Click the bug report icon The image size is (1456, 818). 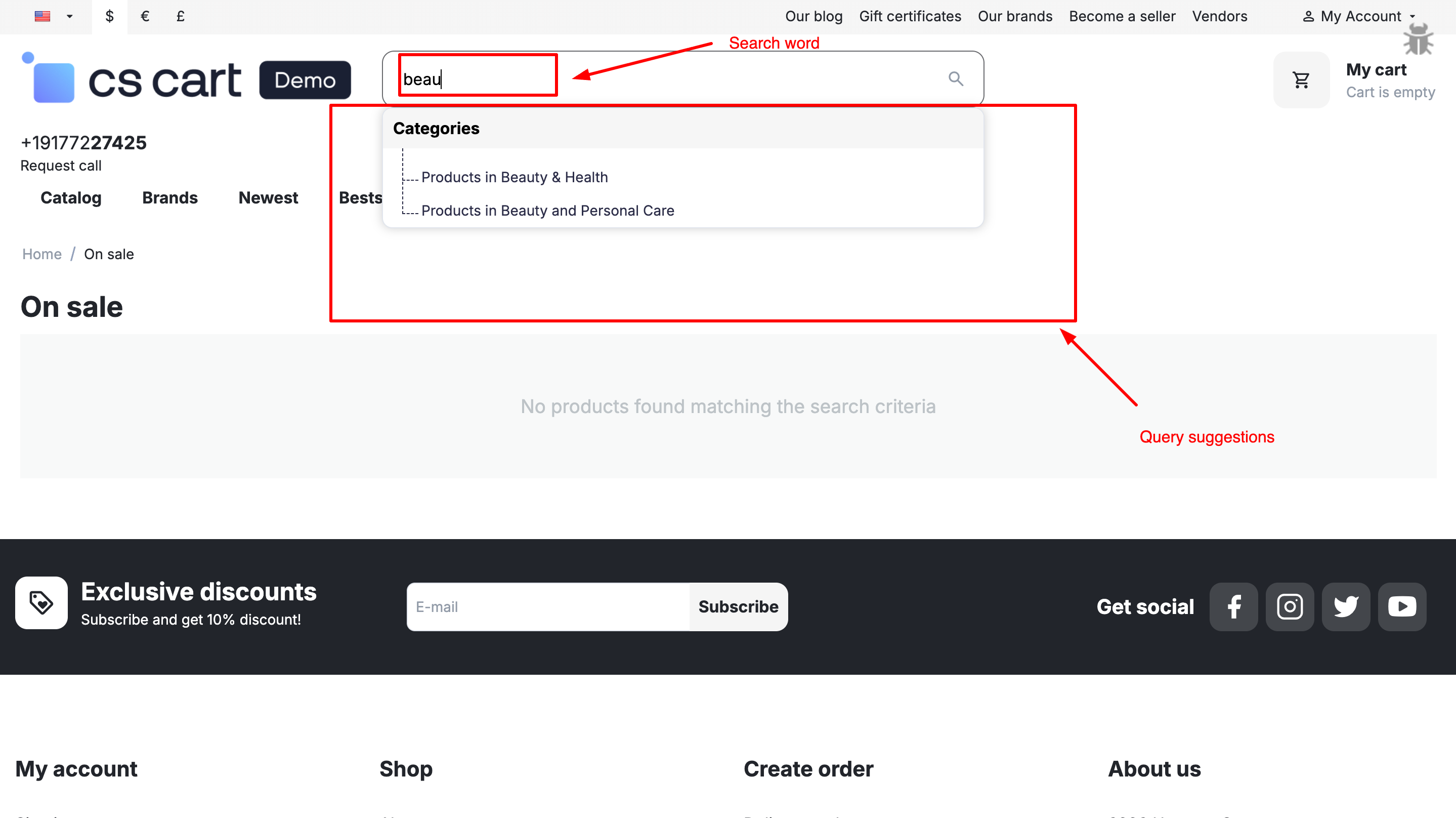(x=1418, y=39)
